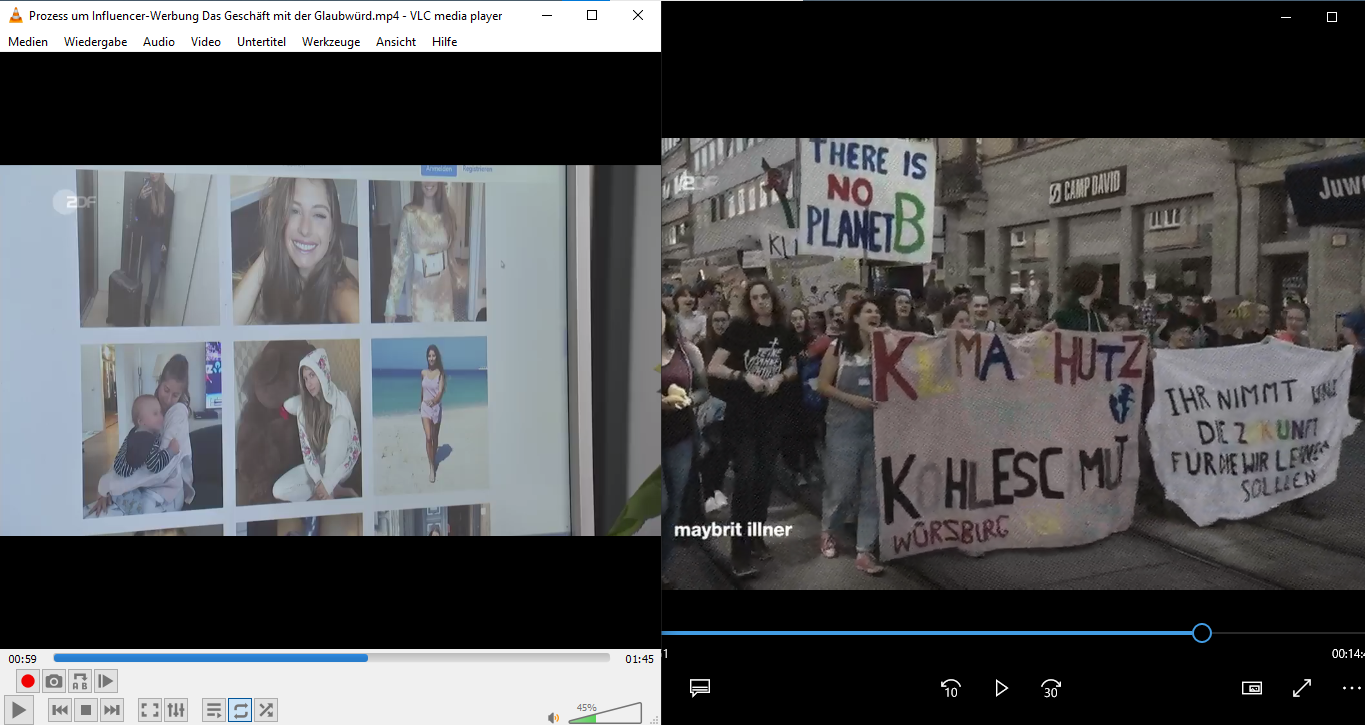This screenshot has height=725, width=1365.
Task: Toggle VLC fullscreen mode
Action: click(x=150, y=710)
